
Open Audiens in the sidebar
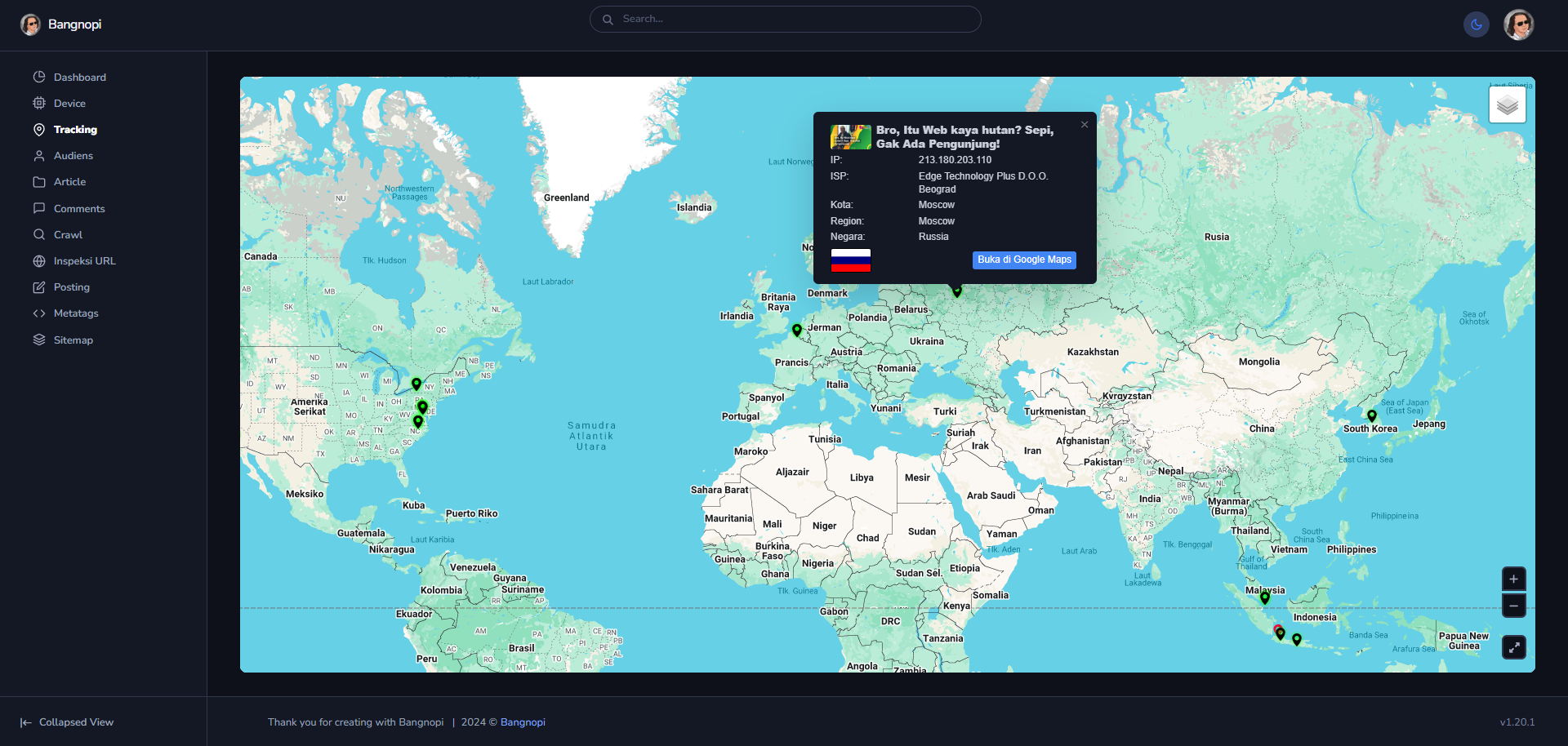click(73, 155)
